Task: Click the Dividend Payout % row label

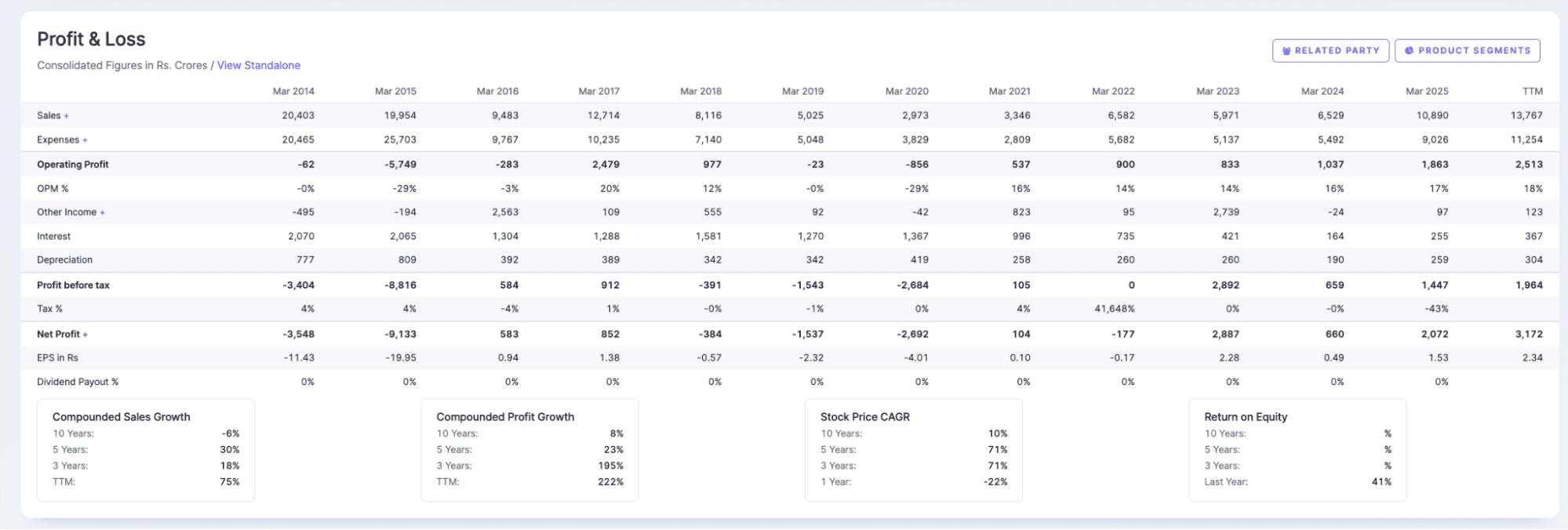Action: pos(76,382)
